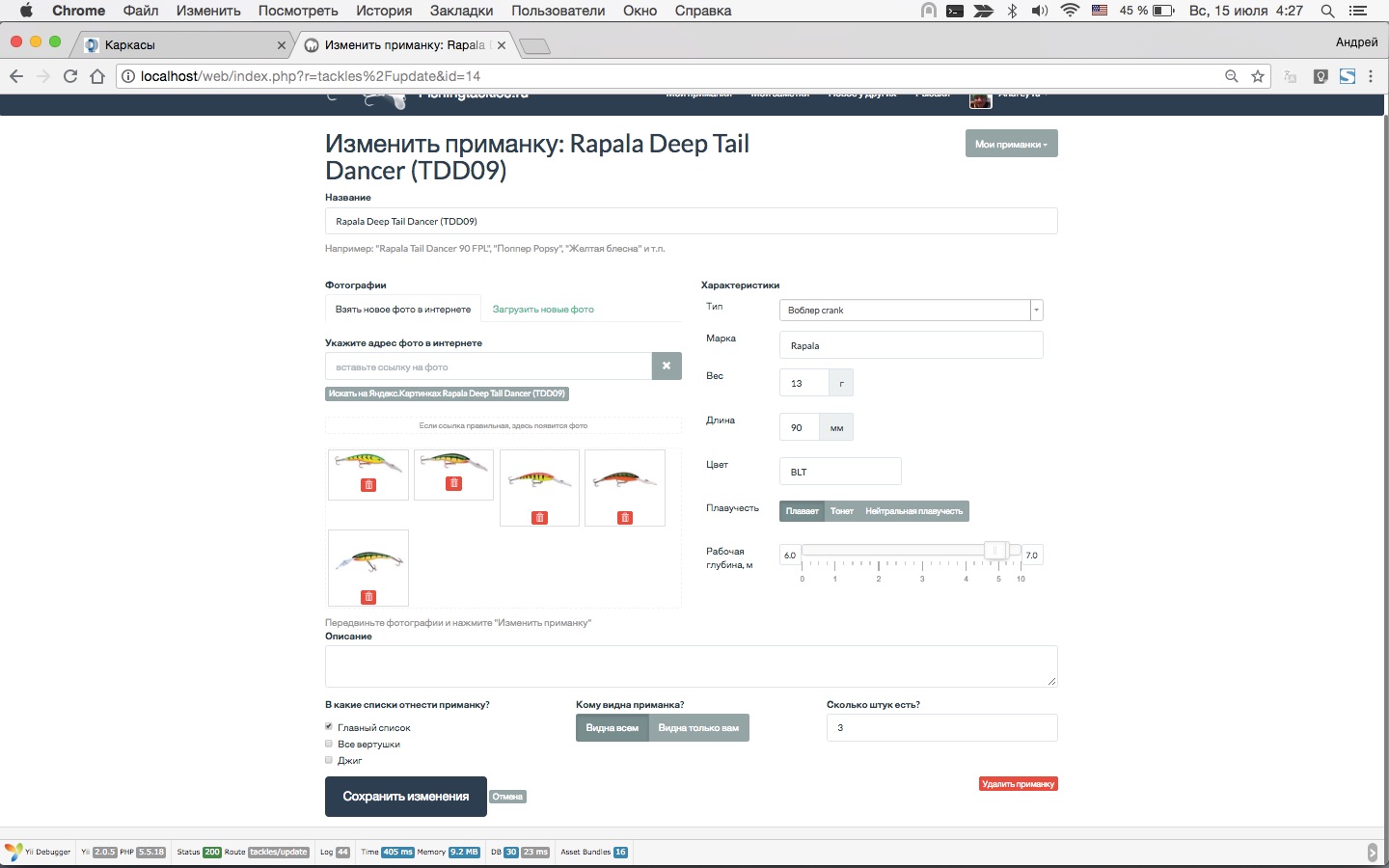The height and width of the screenshot is (868, 1389).
Task: Open the Wi-Fi status menu
Action: tap(1070, 11)
